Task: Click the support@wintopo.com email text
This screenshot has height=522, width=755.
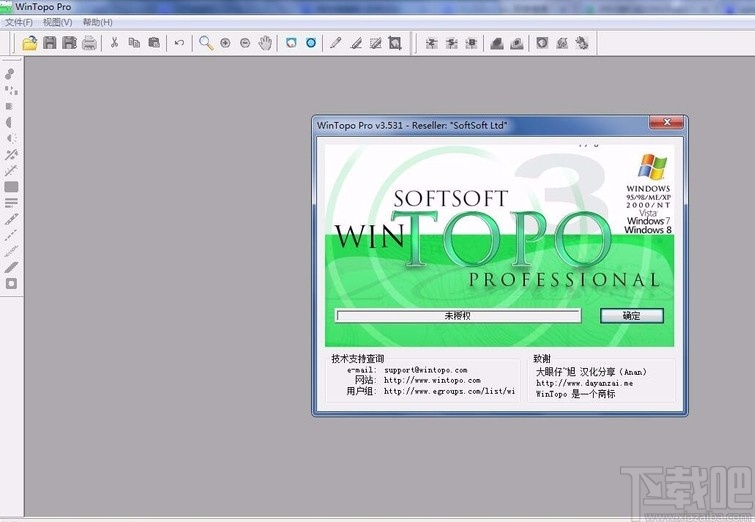Action: [426, 370]
